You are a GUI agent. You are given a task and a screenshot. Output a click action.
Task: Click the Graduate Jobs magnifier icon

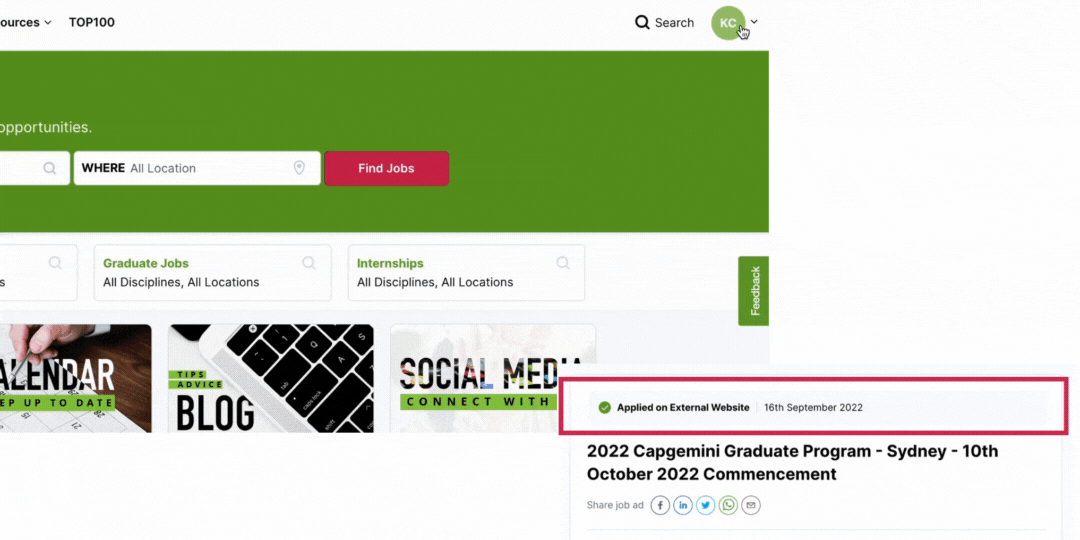(x=309, y=262)
